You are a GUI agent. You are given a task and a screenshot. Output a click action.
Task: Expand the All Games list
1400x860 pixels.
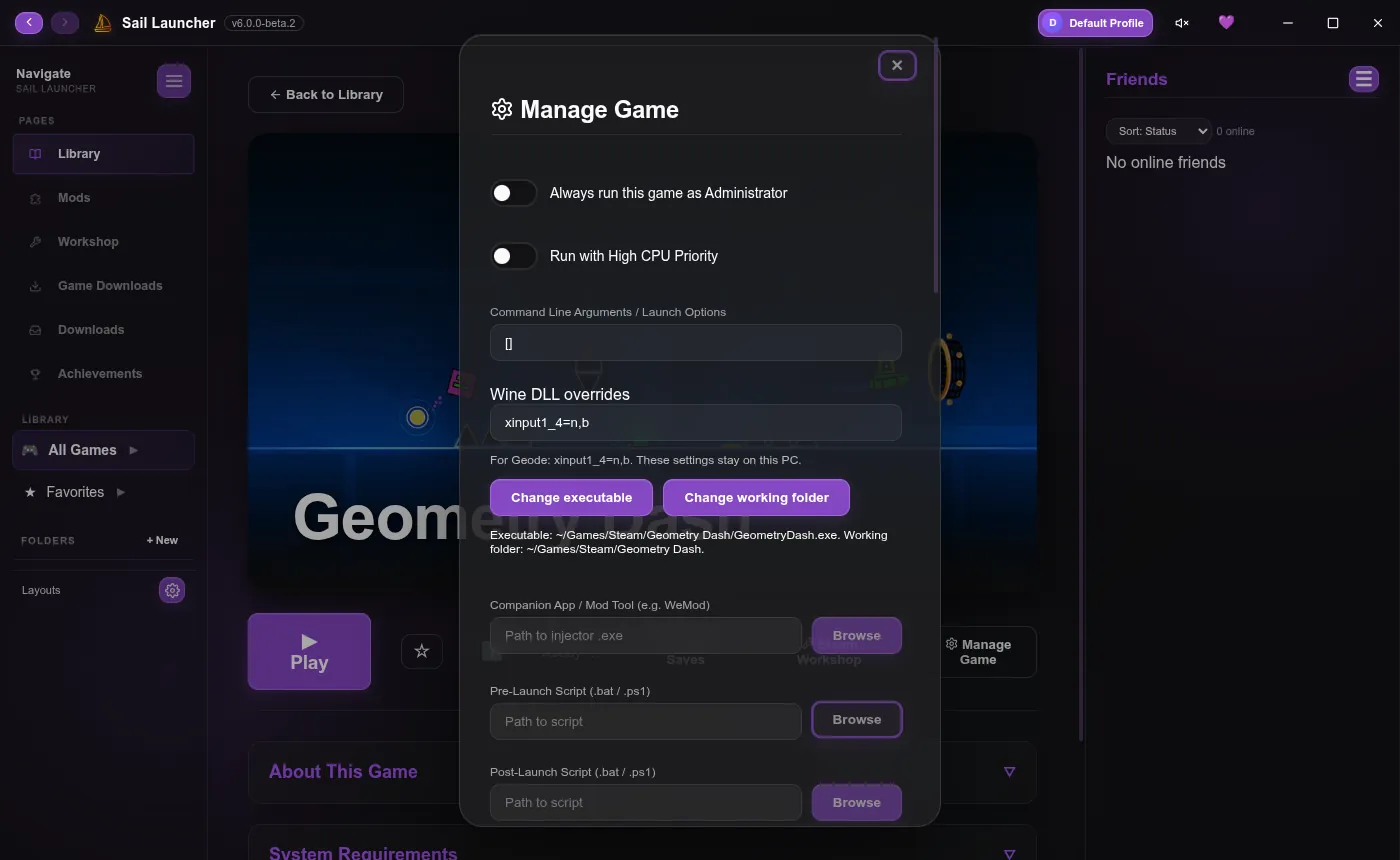(x=134, y=450)
